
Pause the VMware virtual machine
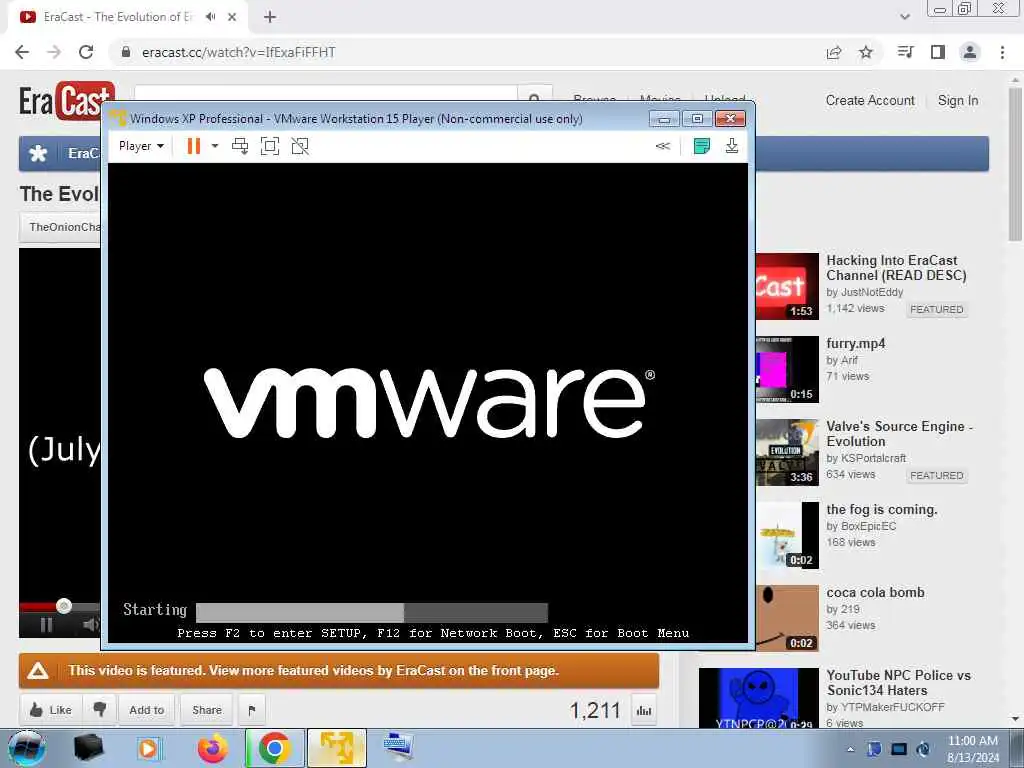click(x=193, y=146)
